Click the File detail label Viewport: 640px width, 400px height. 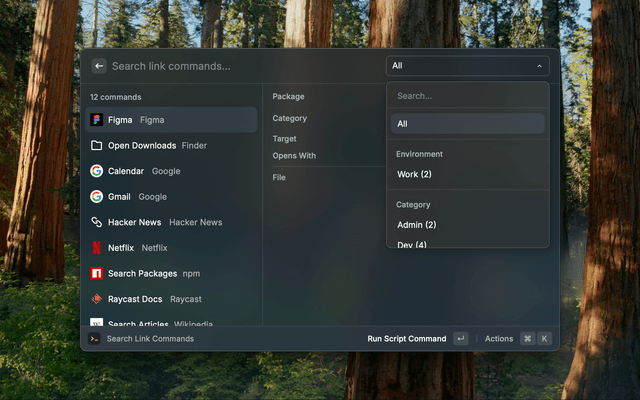click(x=279, y=178)
